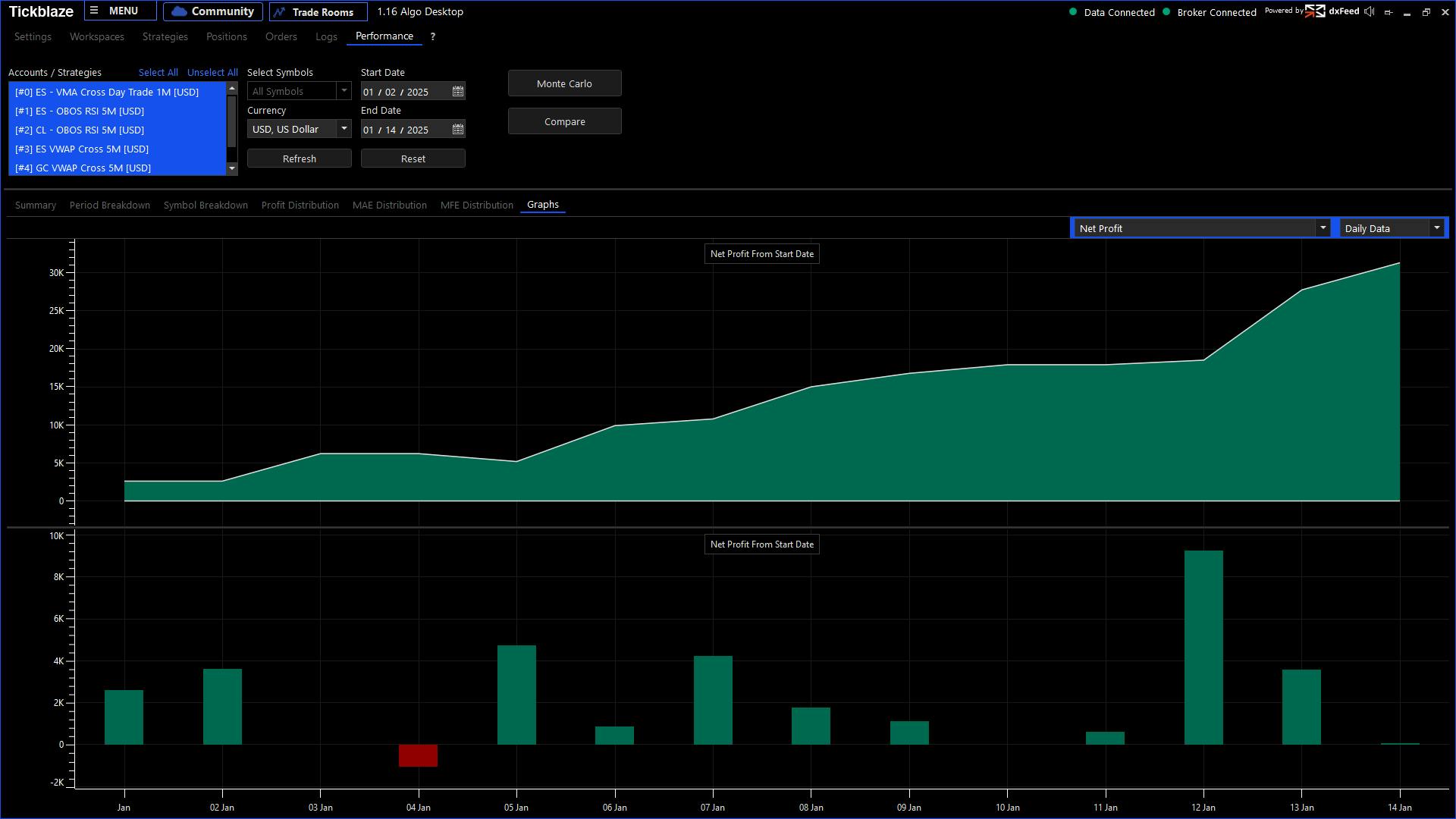This screenshot has width=1456, height=819.
Task: Click the Reset button
Action: (x=413, y=158)
